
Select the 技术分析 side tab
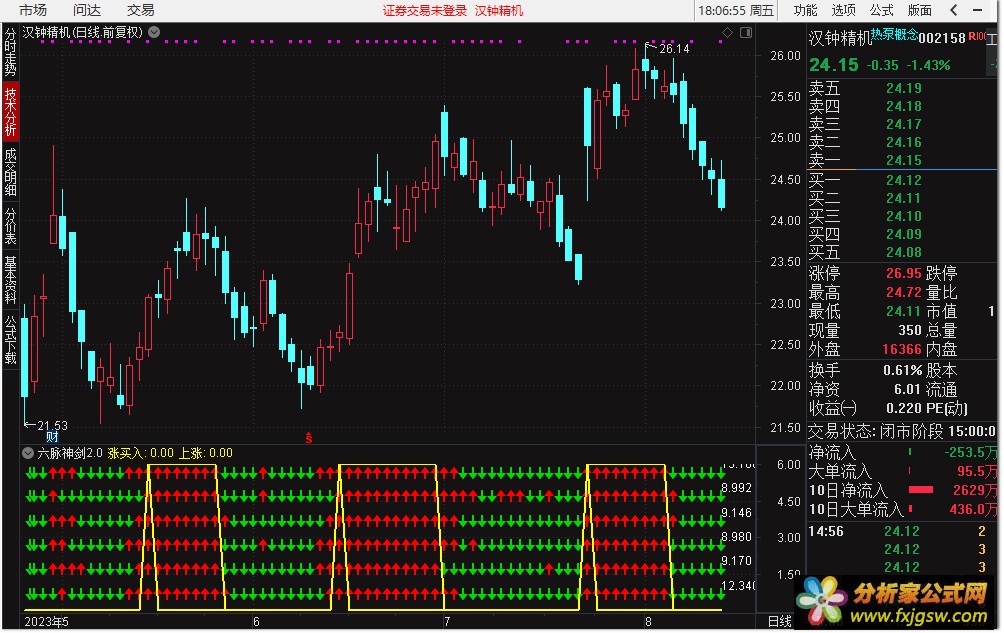coord(10,112)
